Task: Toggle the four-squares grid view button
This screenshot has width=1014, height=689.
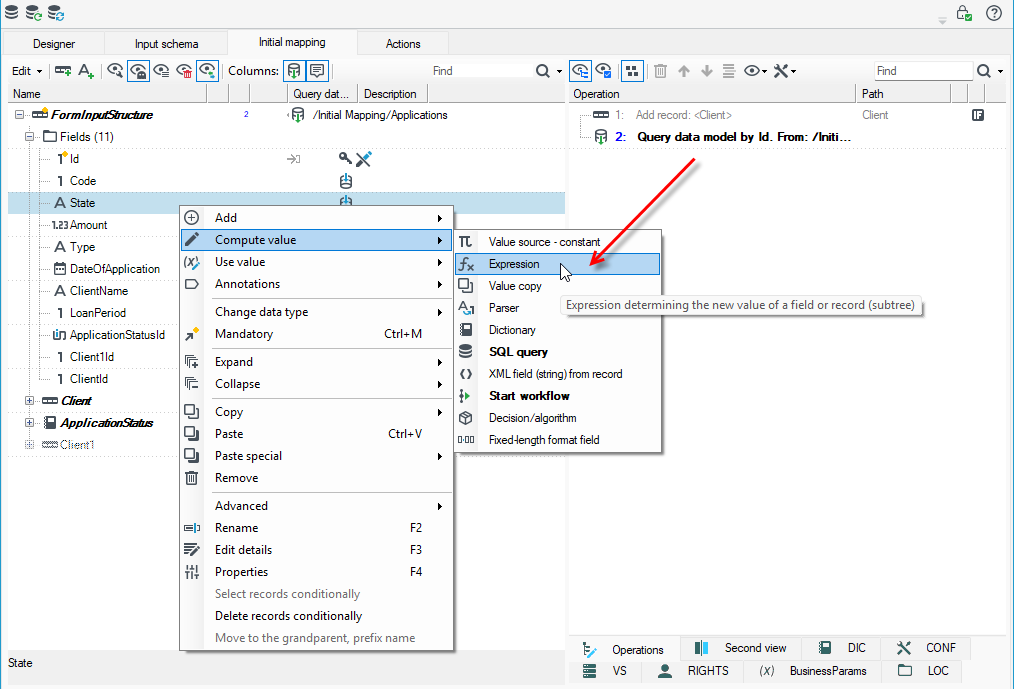Action: pos(632,71)
